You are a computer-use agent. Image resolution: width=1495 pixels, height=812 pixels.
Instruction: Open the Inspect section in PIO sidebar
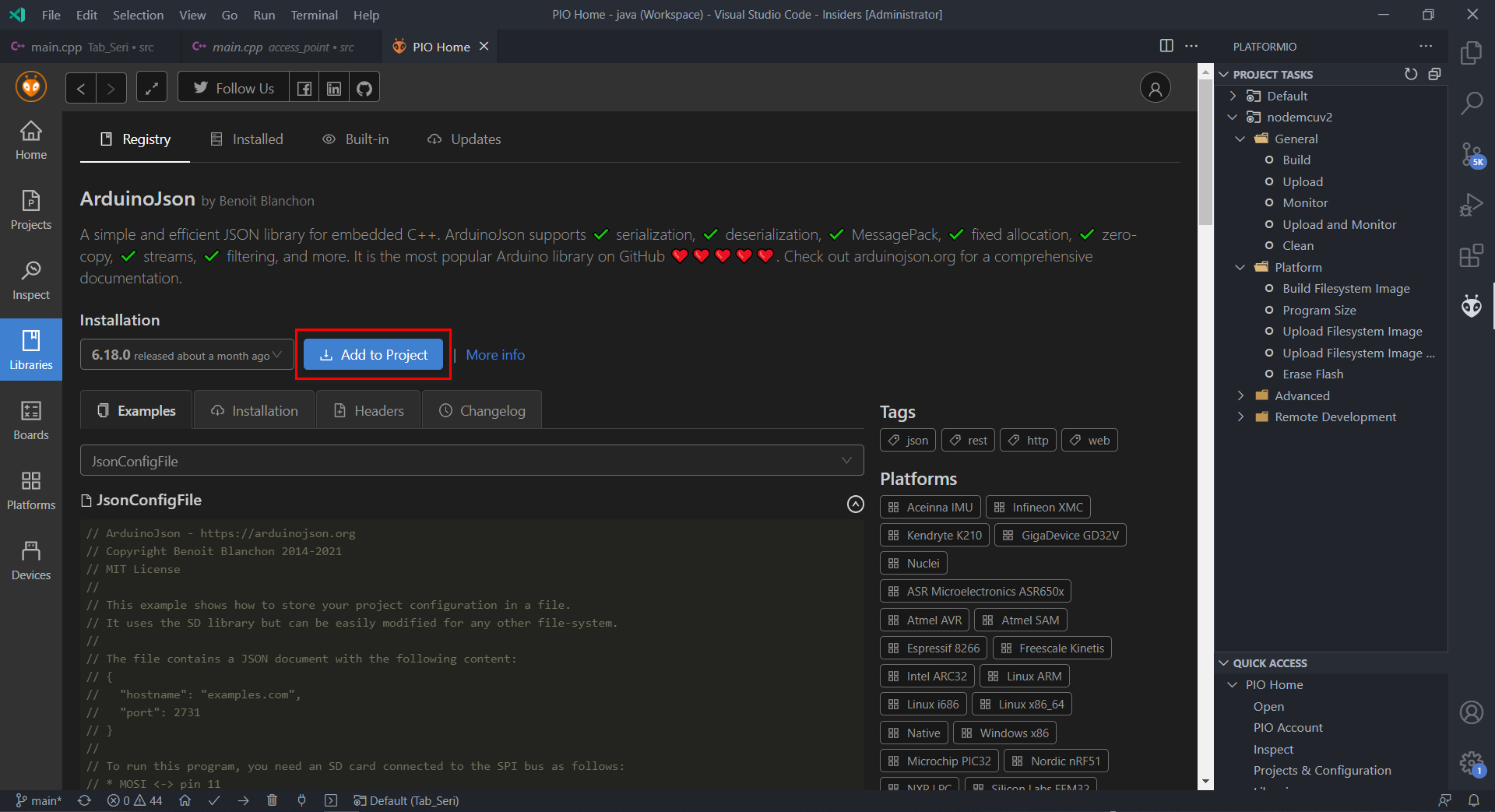[31, 279]
